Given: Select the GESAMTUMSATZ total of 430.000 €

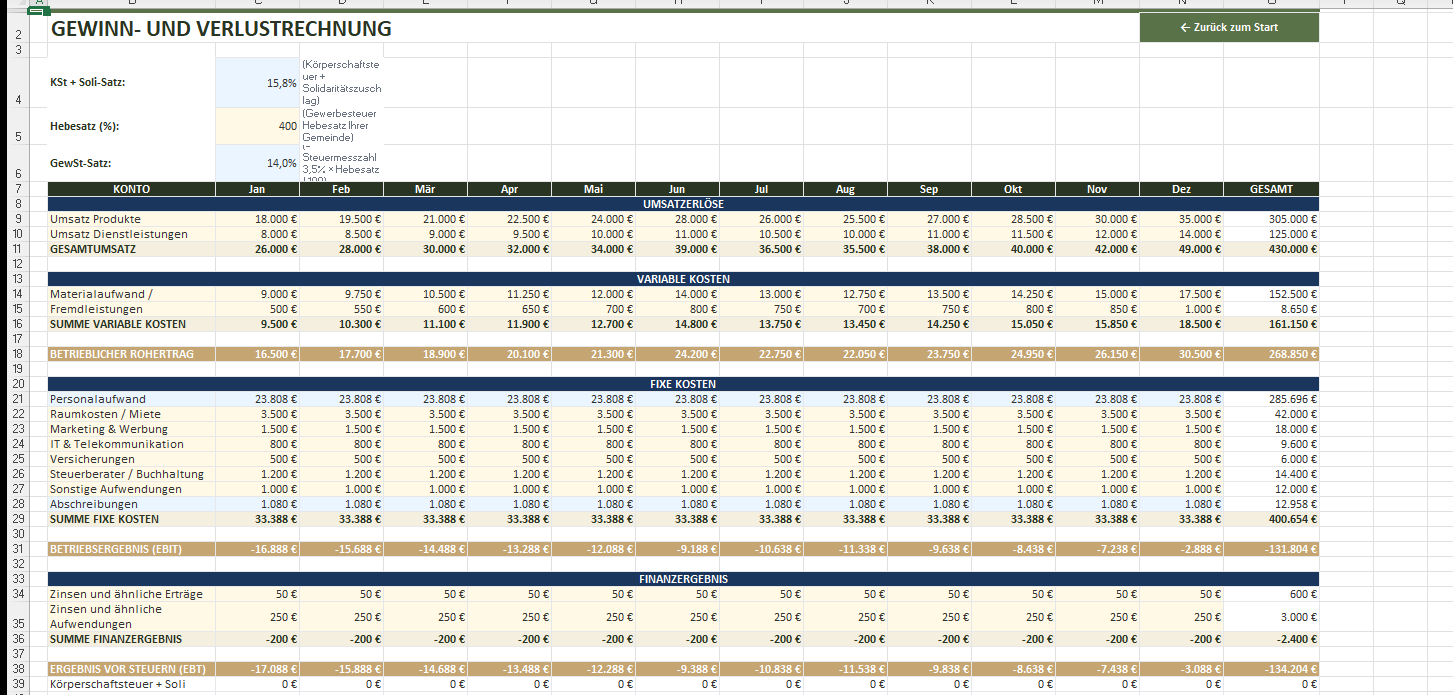Looking at the screenshot, I should (x=1270, y=249).
